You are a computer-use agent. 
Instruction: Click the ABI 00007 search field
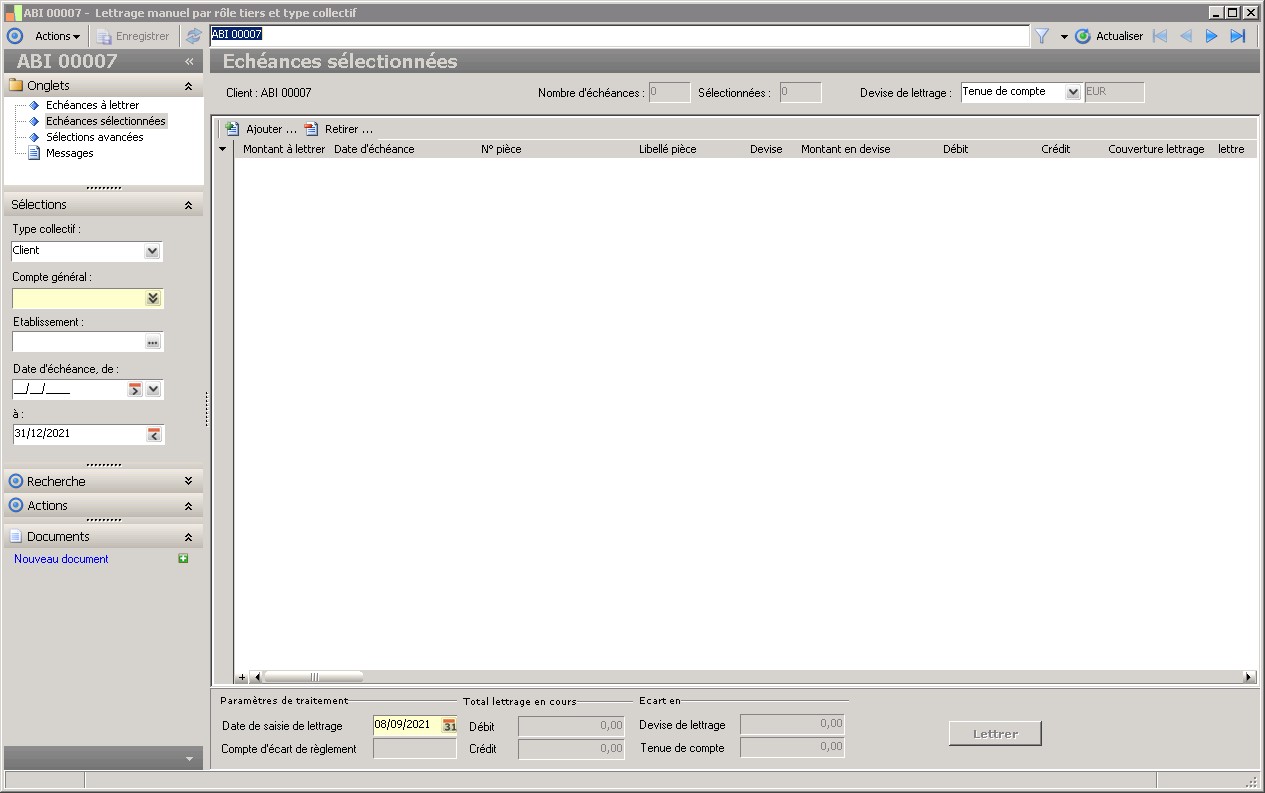(619, 35)
